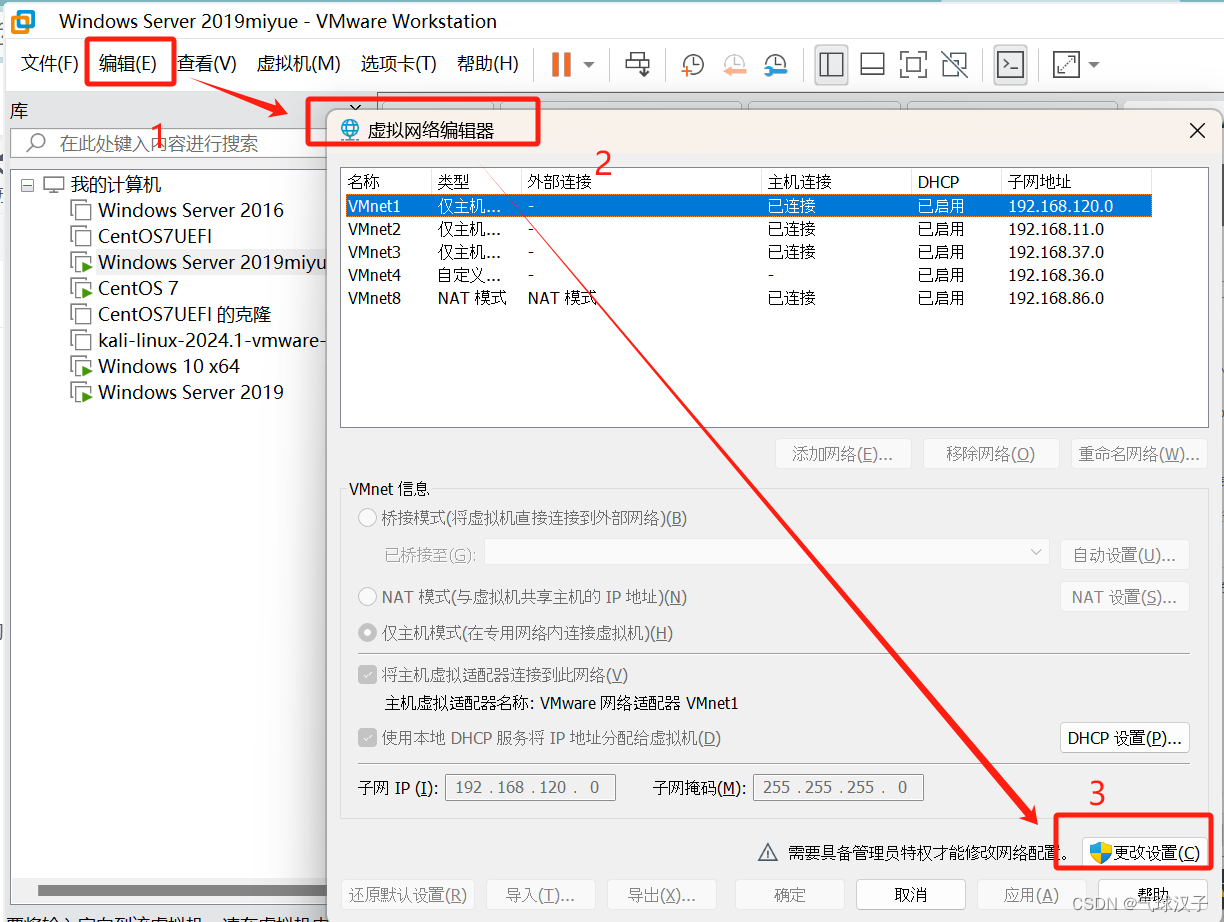1224x922 pixels.
Task: Toggle the thumbnail bar view icon
Action: point(872,65)
